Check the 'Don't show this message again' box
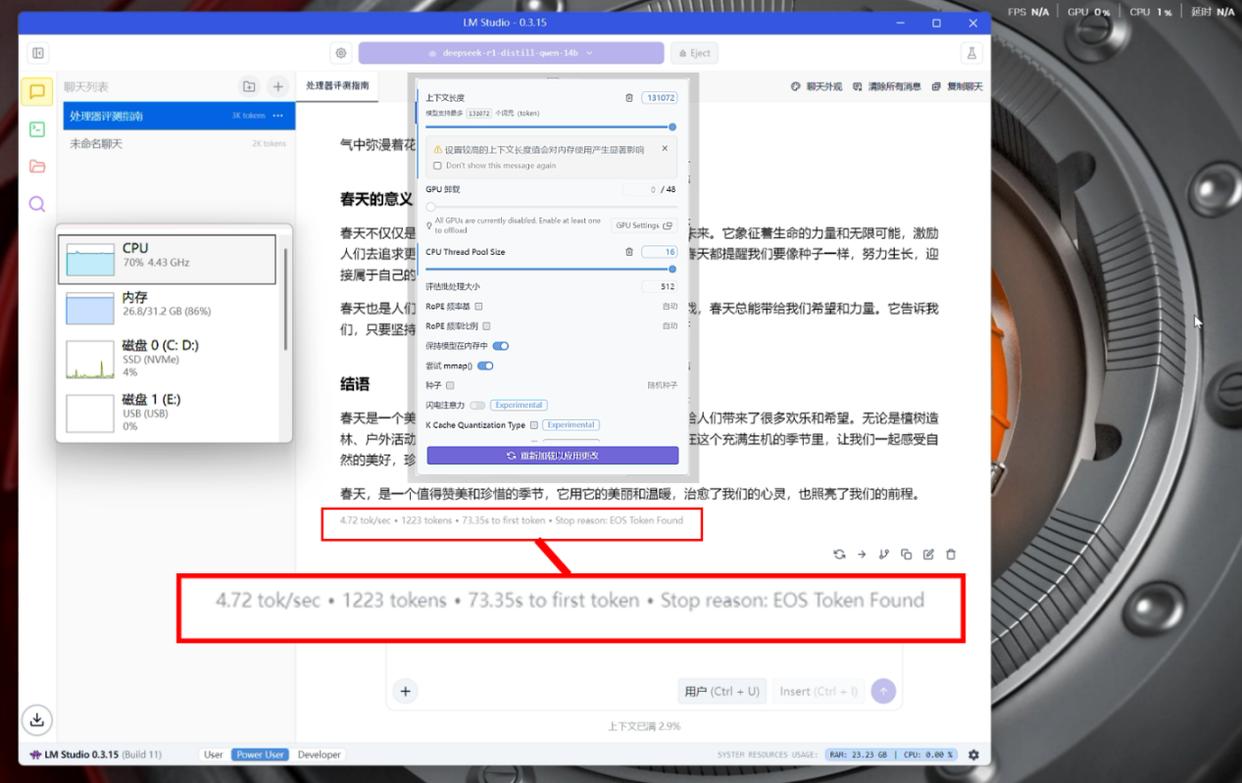The image size is (1242, 783). [437, 166]
